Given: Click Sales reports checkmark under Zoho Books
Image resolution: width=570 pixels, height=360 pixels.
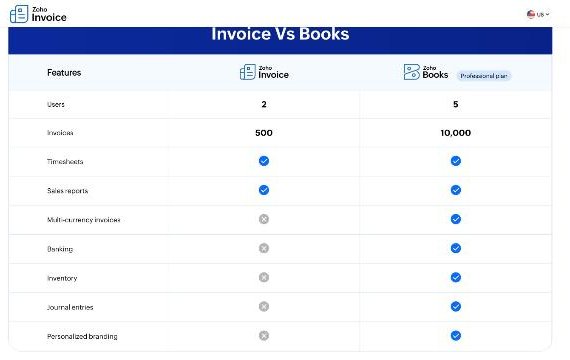Looking at the screenshot, I should 455,190.
